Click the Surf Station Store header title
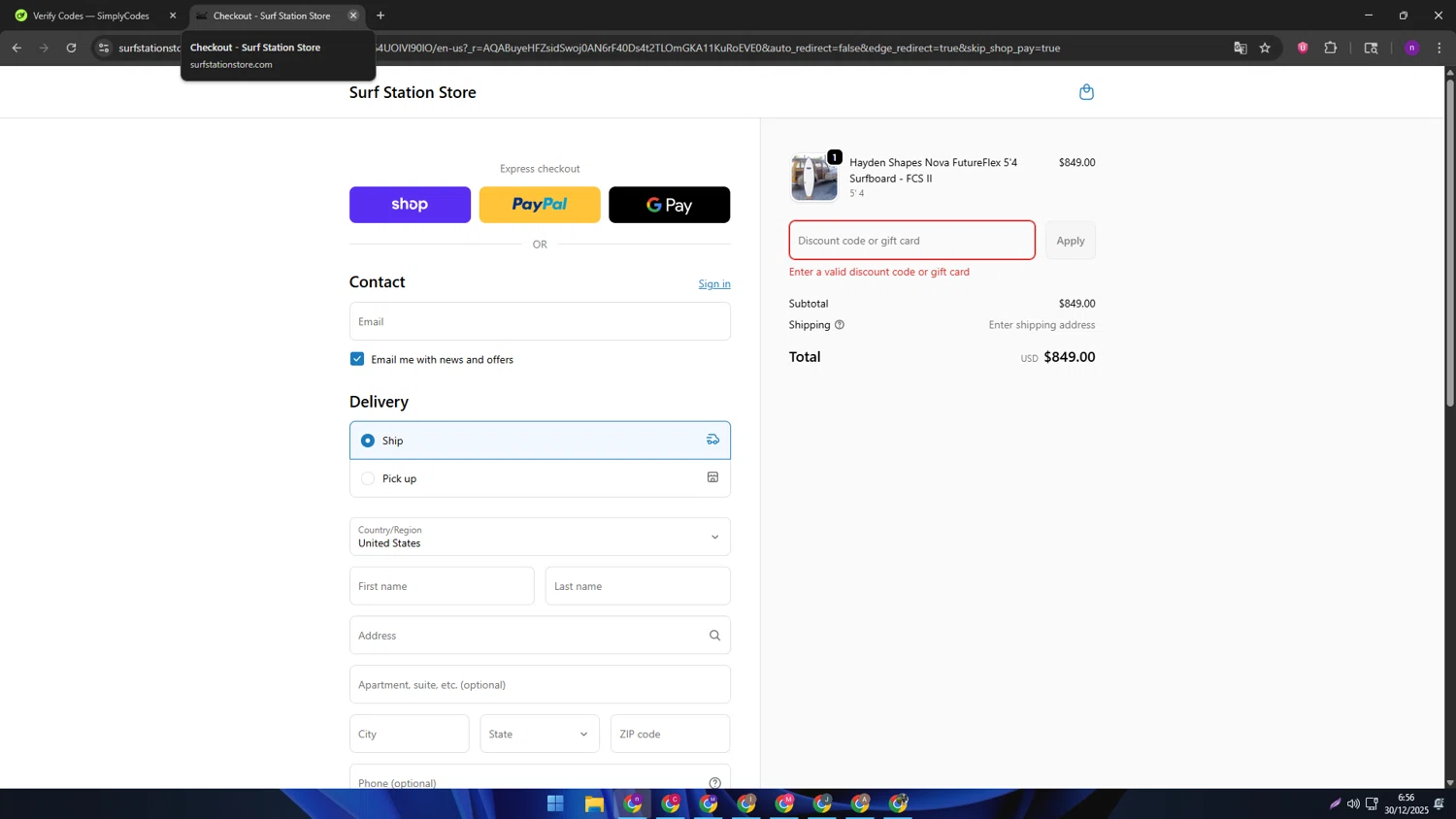The height and width of the screenshot is (819, 1456). click(x=413, y=92)
